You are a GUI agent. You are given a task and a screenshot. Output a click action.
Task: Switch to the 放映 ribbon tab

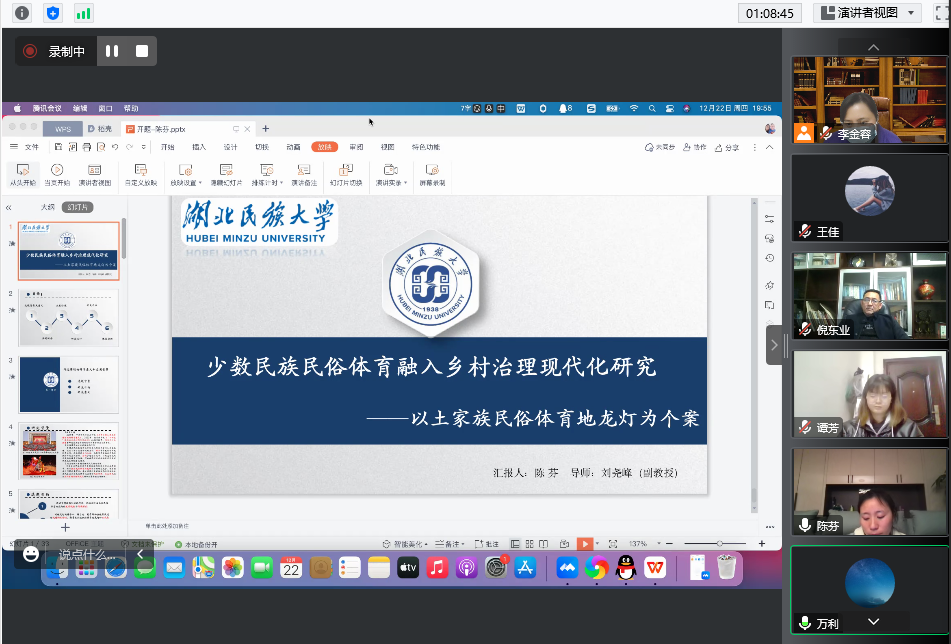click(x=323, y=147)
